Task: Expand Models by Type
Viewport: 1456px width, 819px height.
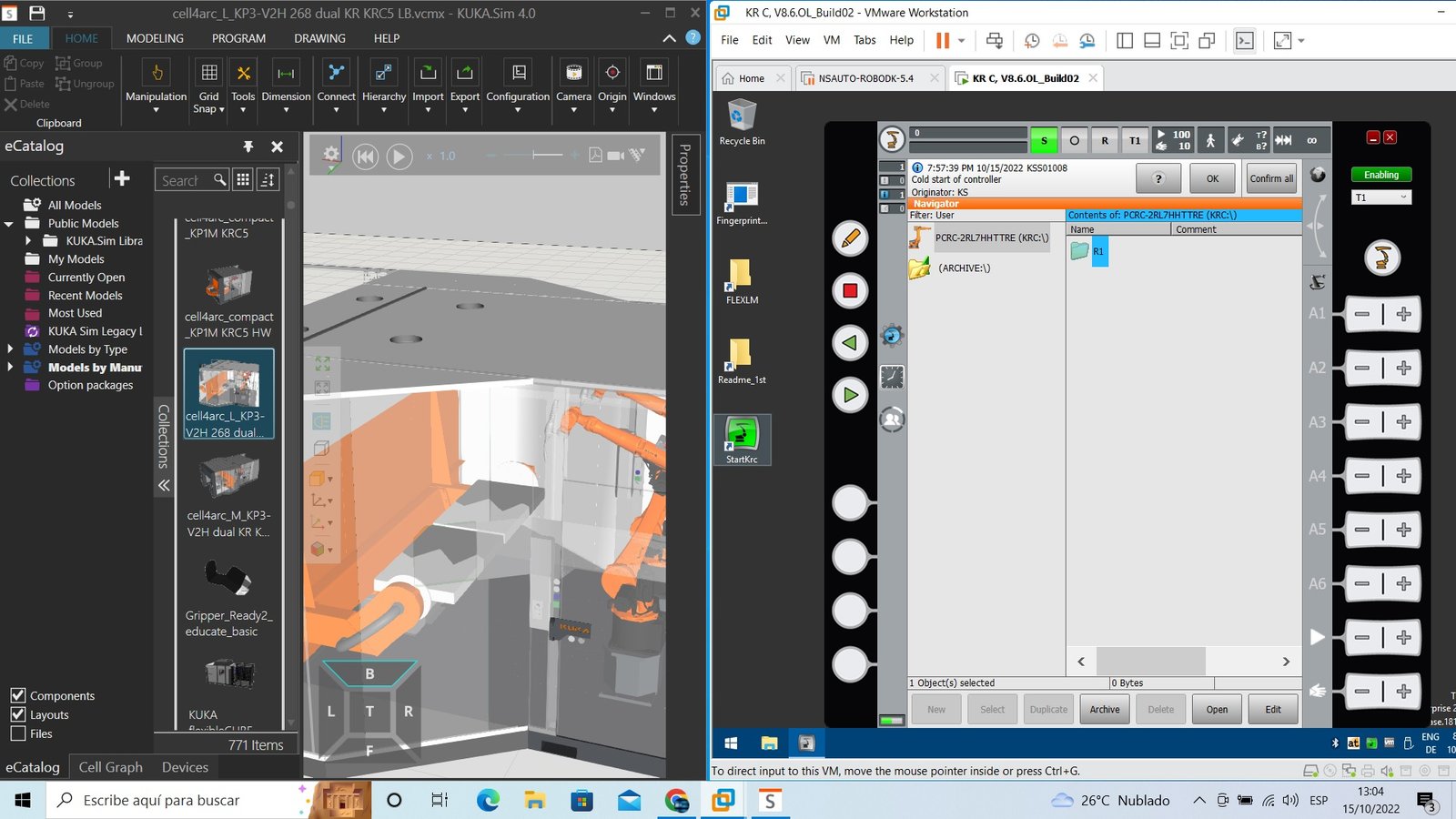Action: pos(10,349)
